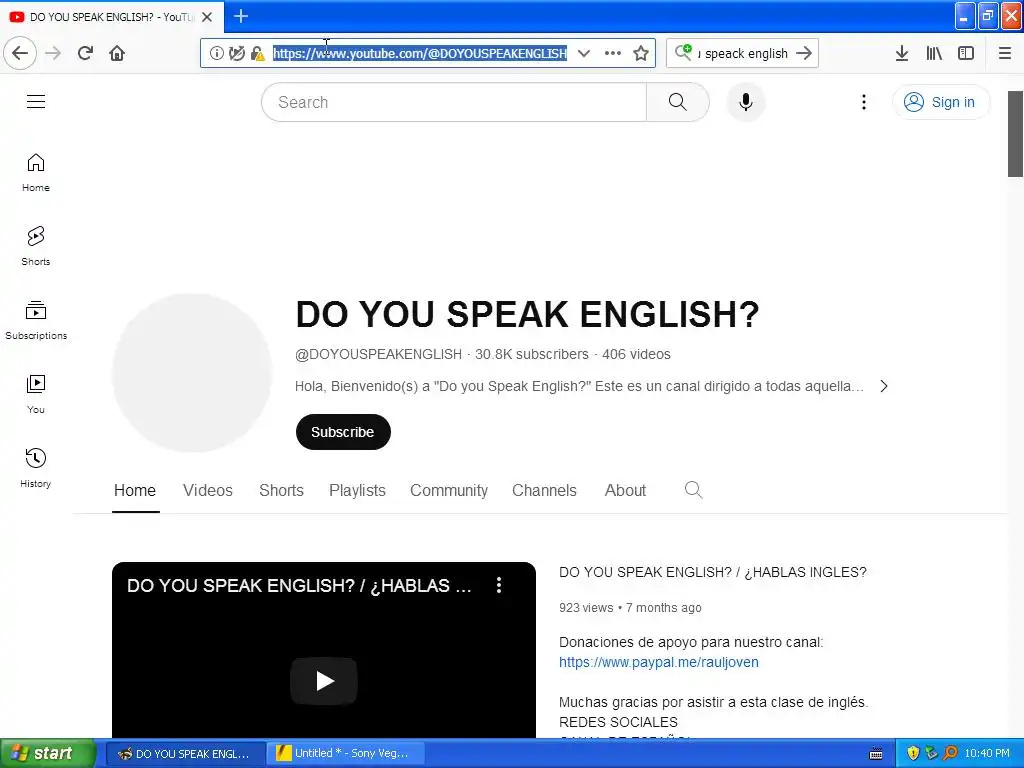The image size is (1024, 768).
Task: Click the address bar URL
Action: [x=420, y=54]
